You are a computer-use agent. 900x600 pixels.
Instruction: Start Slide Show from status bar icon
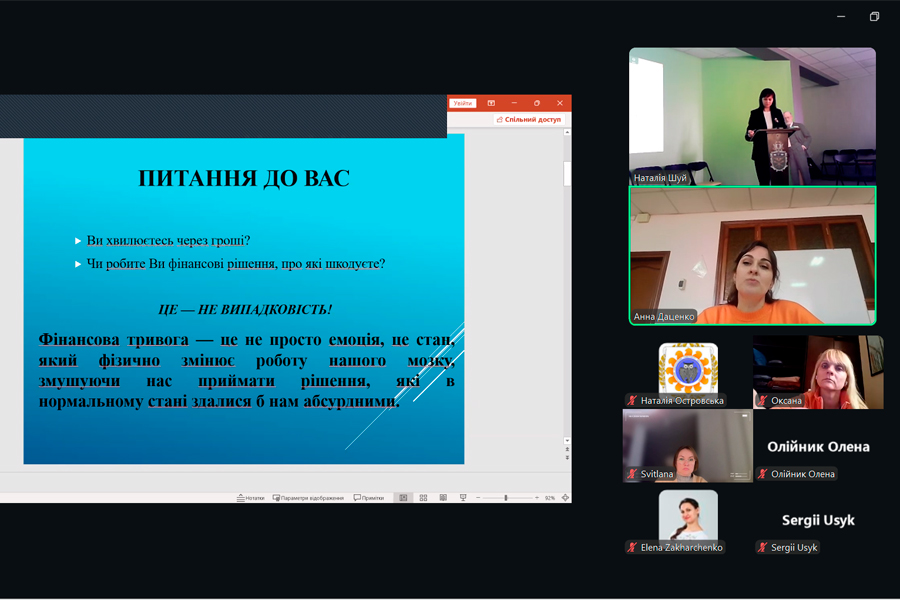(463, 498)
